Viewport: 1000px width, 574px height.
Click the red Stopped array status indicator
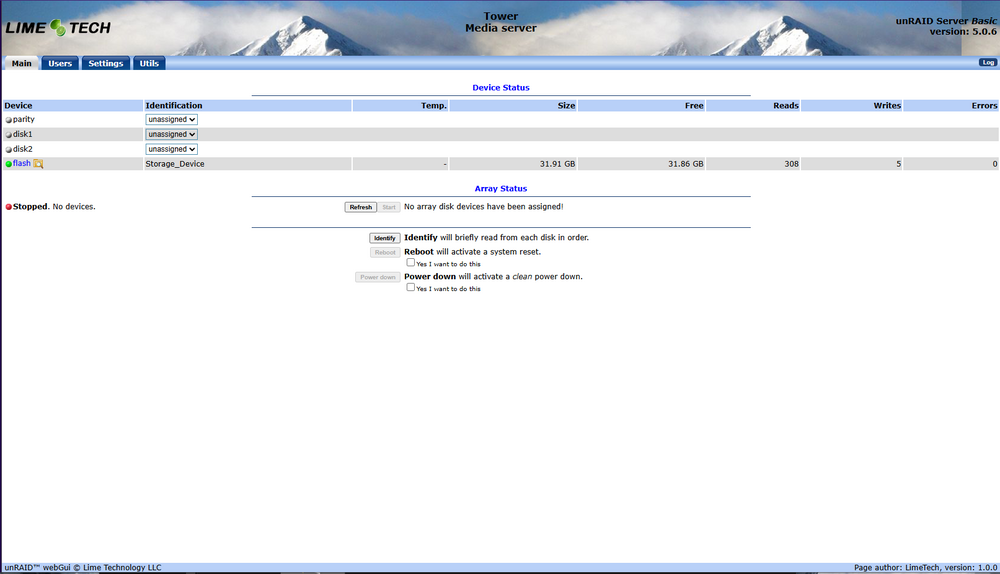pos(8,207)
